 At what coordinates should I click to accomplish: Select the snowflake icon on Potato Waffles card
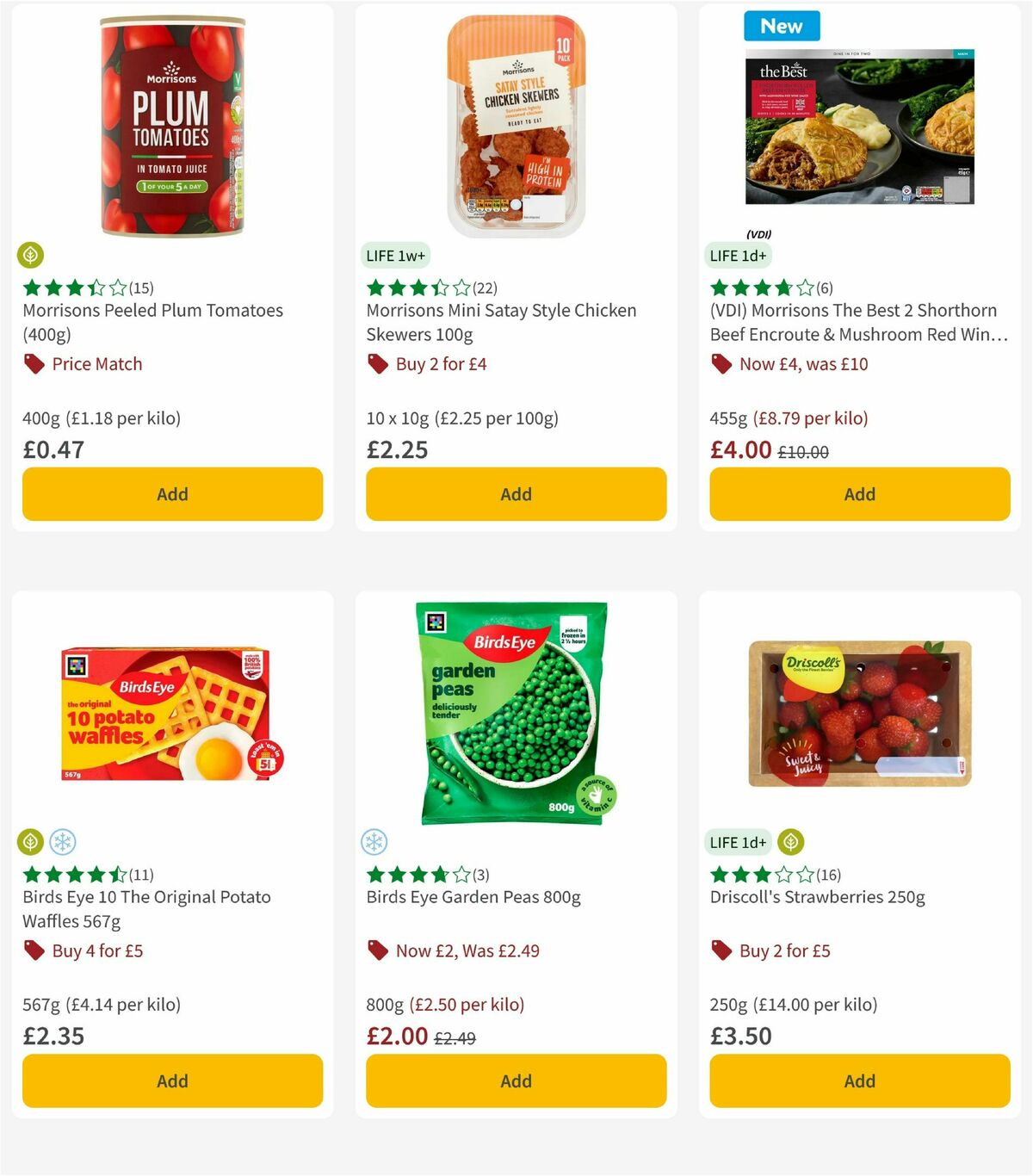[x=62, y=842]
